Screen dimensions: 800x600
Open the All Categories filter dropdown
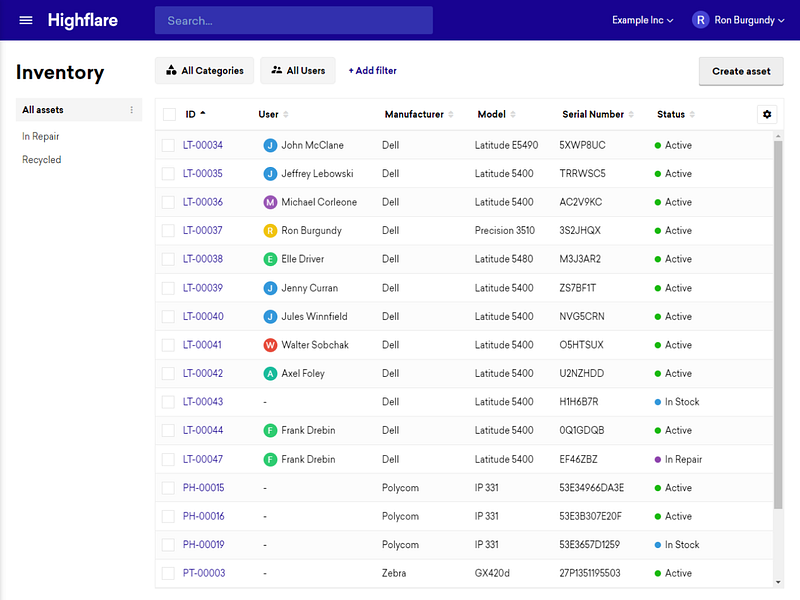click(205, 70)
